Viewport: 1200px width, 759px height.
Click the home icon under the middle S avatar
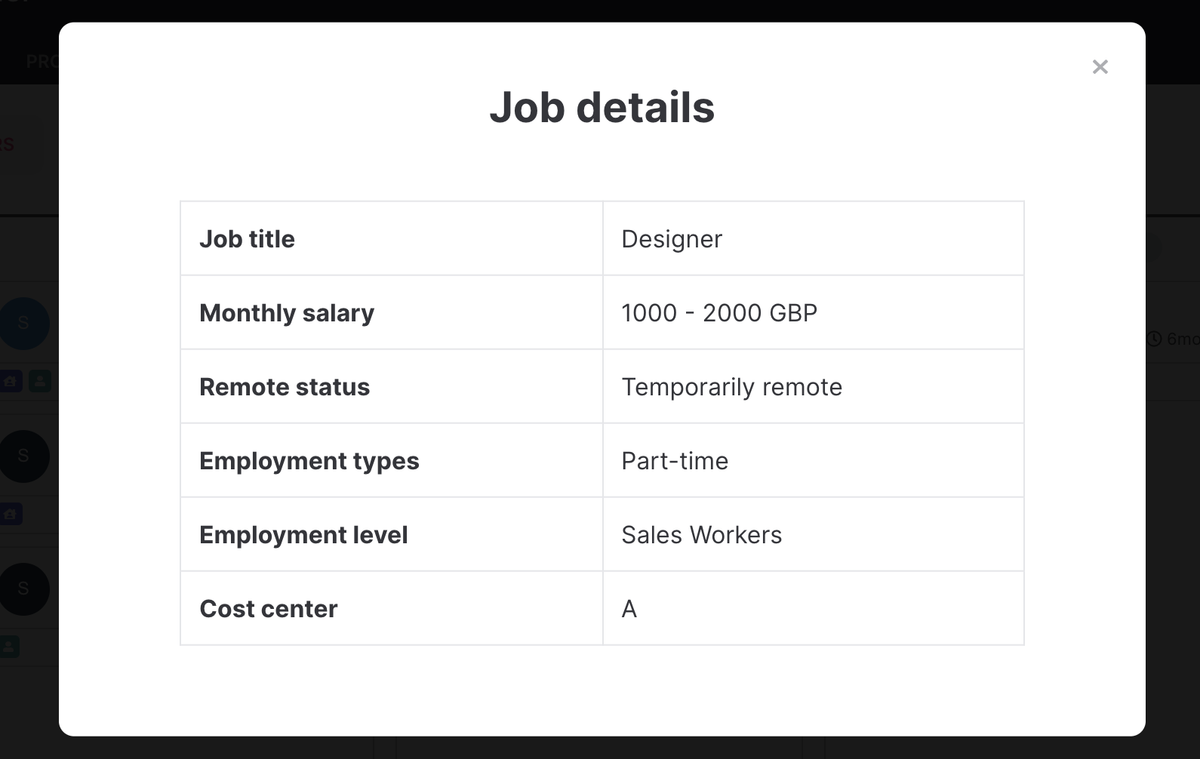coord(10,514)
